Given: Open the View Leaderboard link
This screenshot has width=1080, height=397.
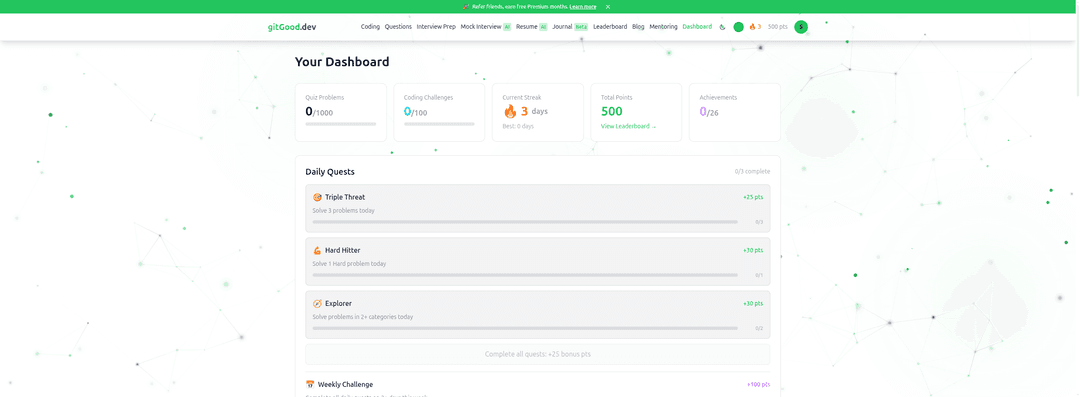Looking at the screenshot, I should coord(628,127).
